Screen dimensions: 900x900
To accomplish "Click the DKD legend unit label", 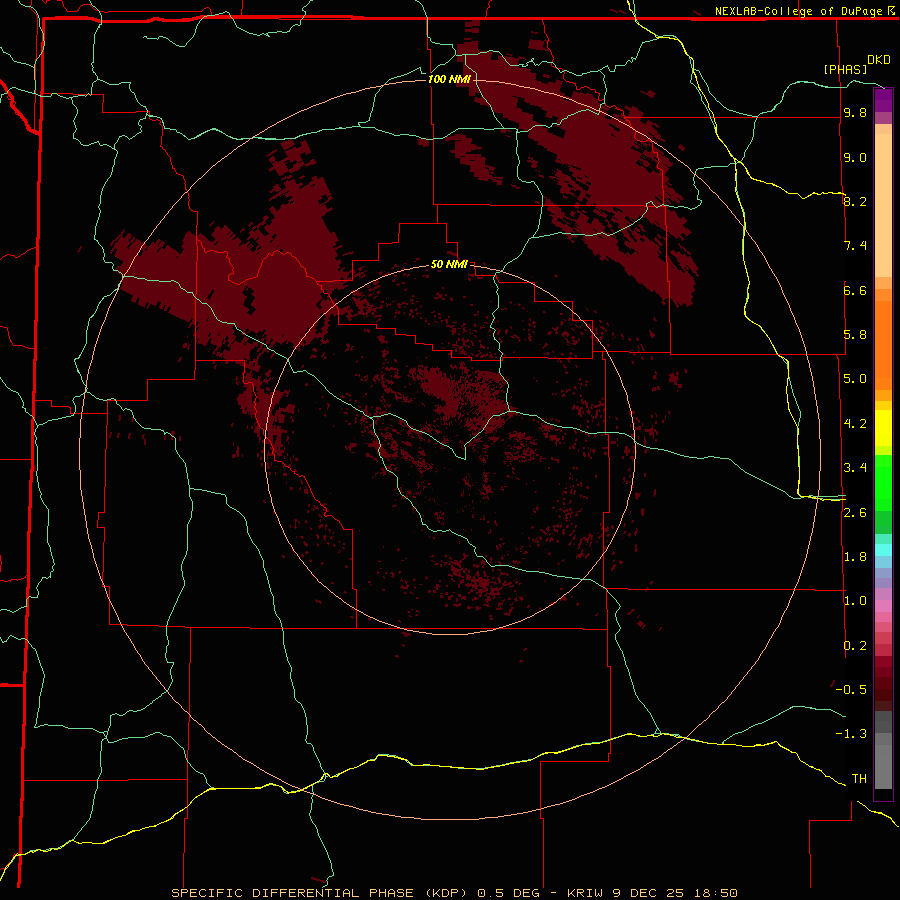I will click(x=878, y=60).
